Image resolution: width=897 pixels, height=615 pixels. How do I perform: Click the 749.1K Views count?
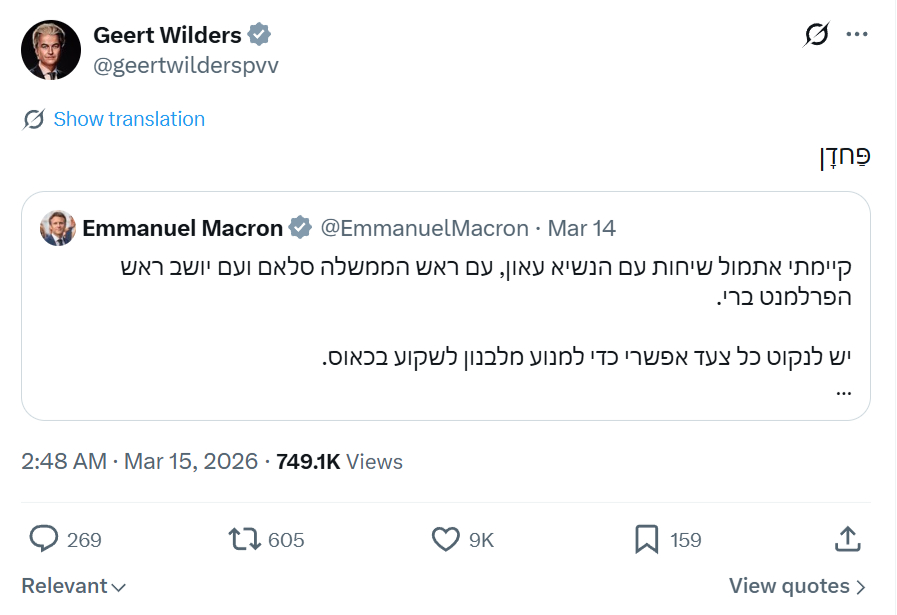(339, 462)
